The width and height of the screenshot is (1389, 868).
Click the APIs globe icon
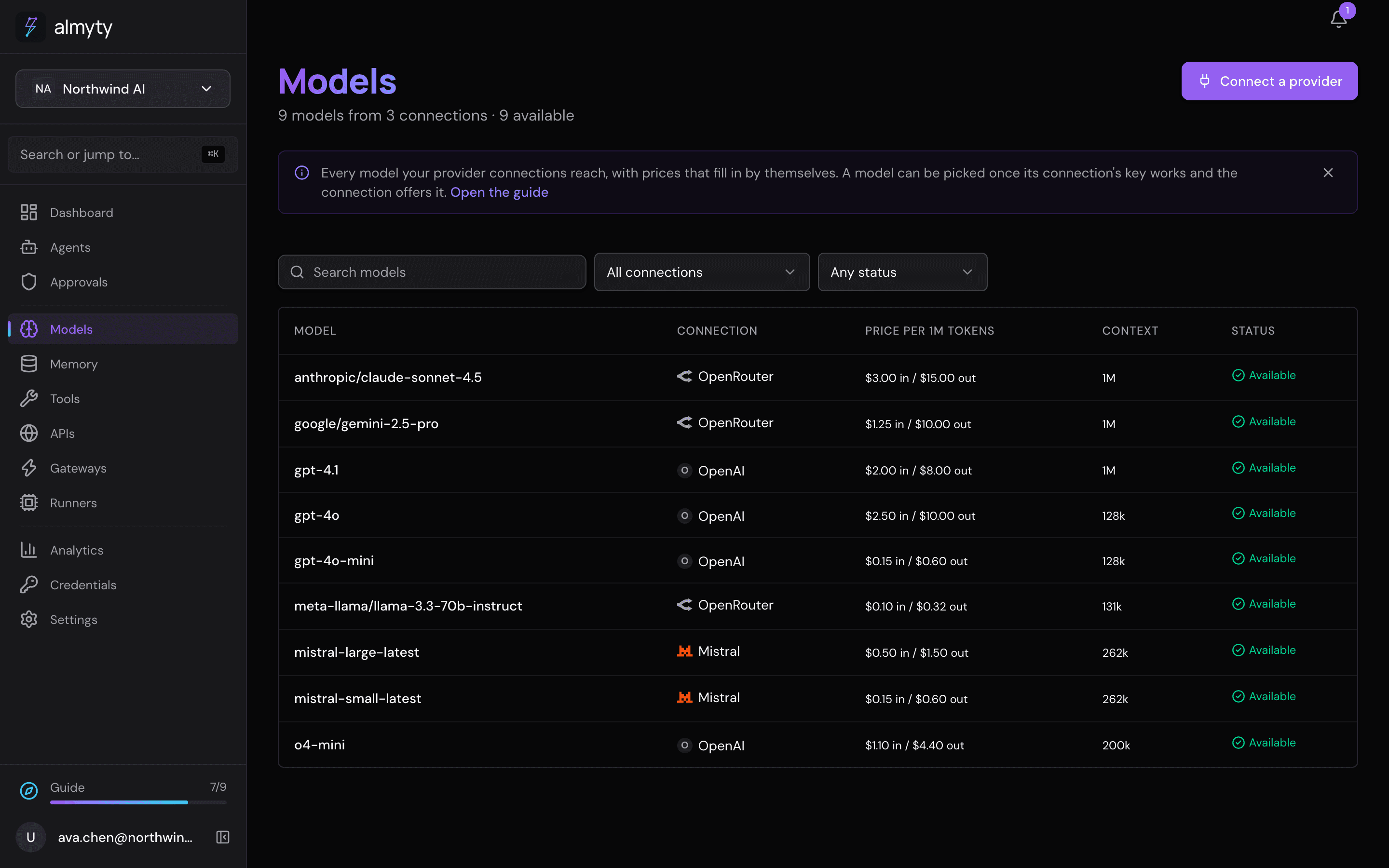coord(29,434)
